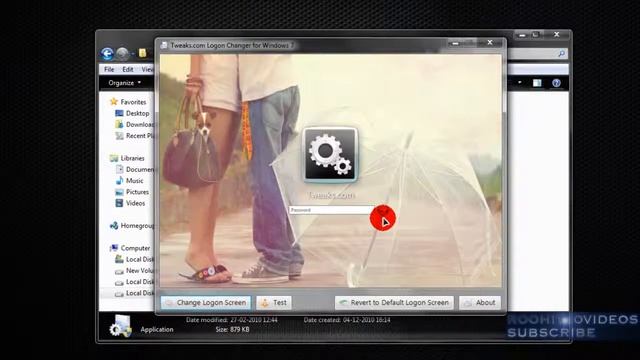640x360 pixels.
Task: Click the Favorites star icon
Action: pyautogui.click(x=114, y=102)
